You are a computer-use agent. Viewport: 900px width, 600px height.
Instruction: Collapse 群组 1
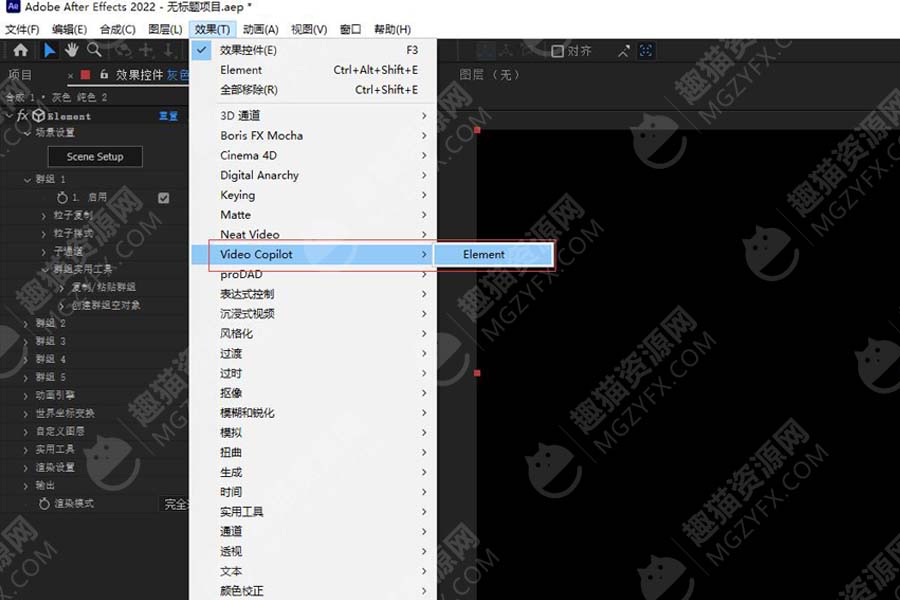tap(27, 180)
